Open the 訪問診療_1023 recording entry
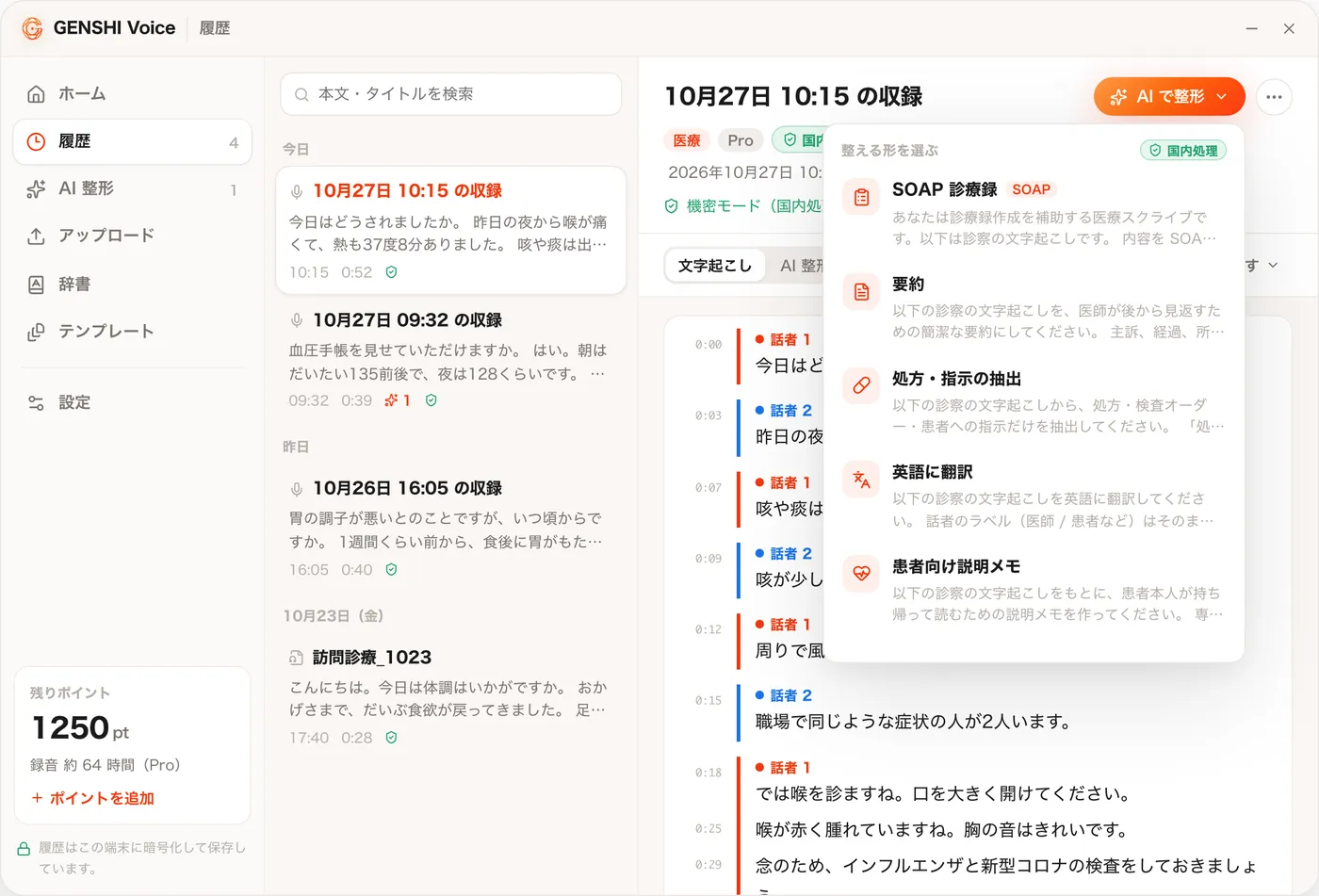Viewport: 1319px width, 896px height. pyautogui.click(x=450, y=696)
